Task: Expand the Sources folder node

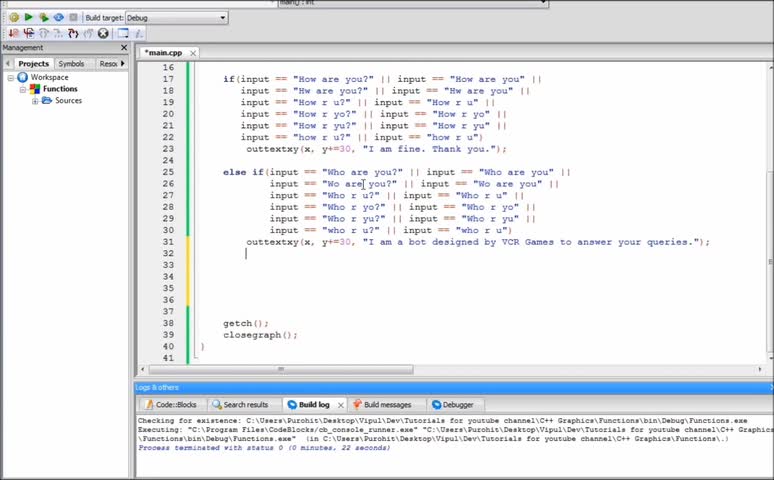Action: [35, 101]
